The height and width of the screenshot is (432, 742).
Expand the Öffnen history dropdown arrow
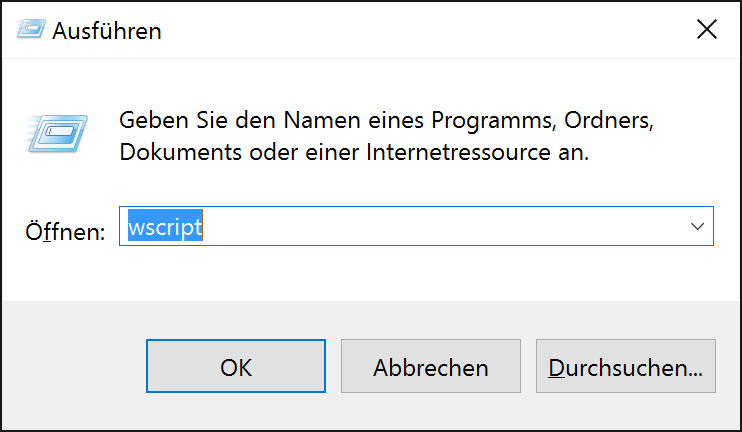pos(698,227)
